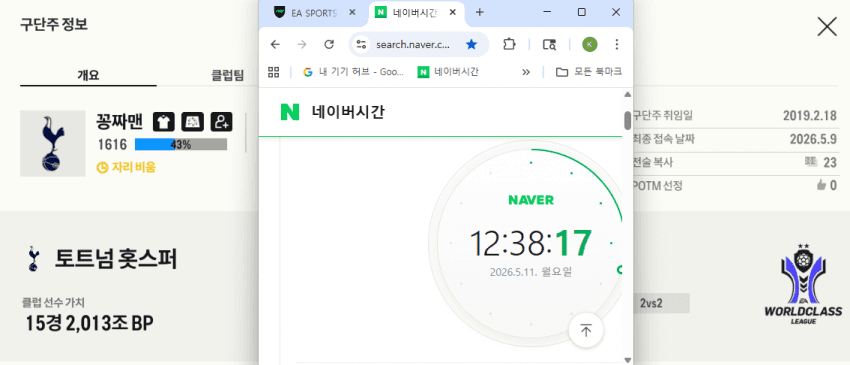Reload the current page

pos(329,44)
